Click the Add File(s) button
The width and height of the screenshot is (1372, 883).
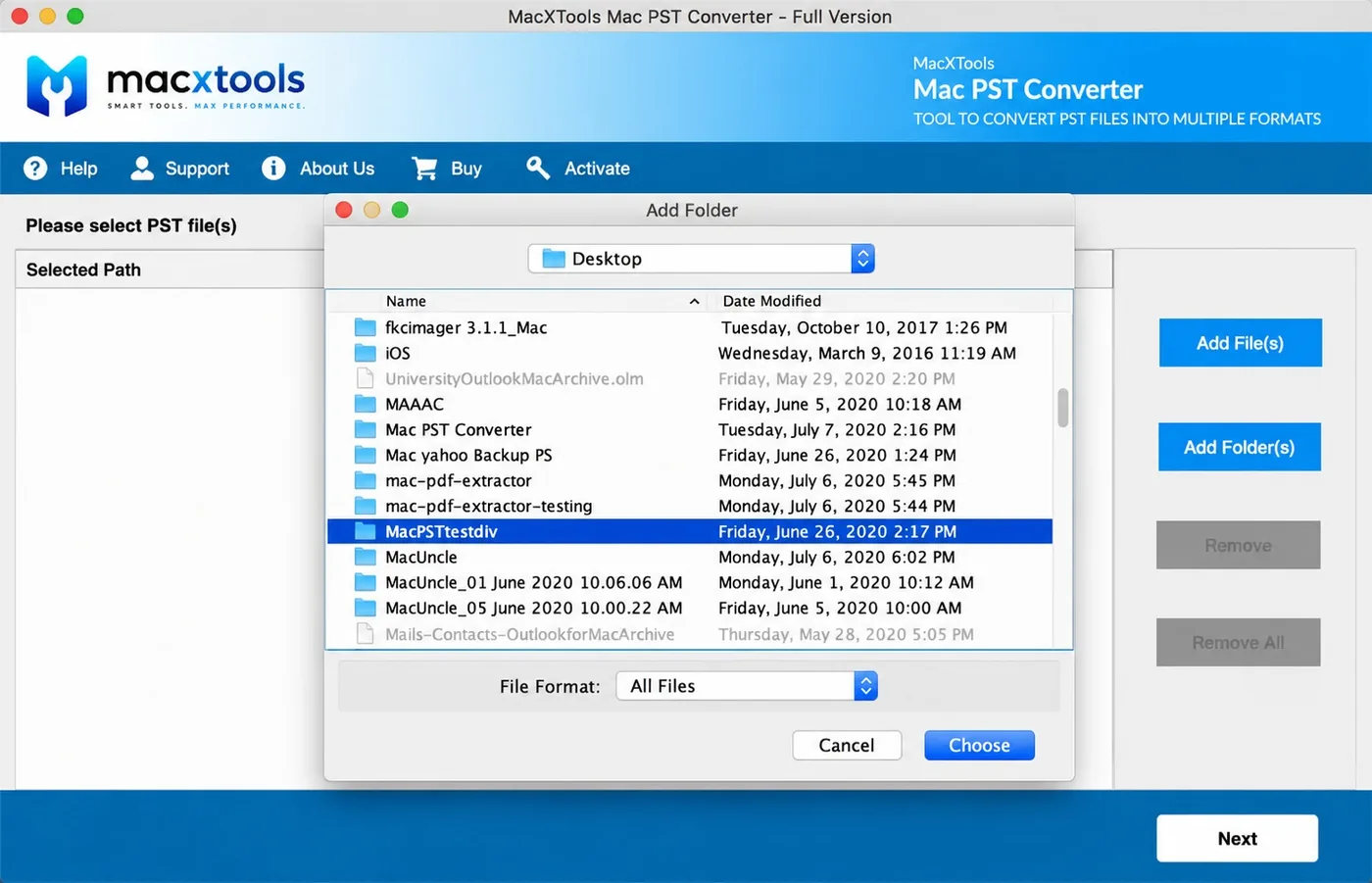(x=1240, y=343)
